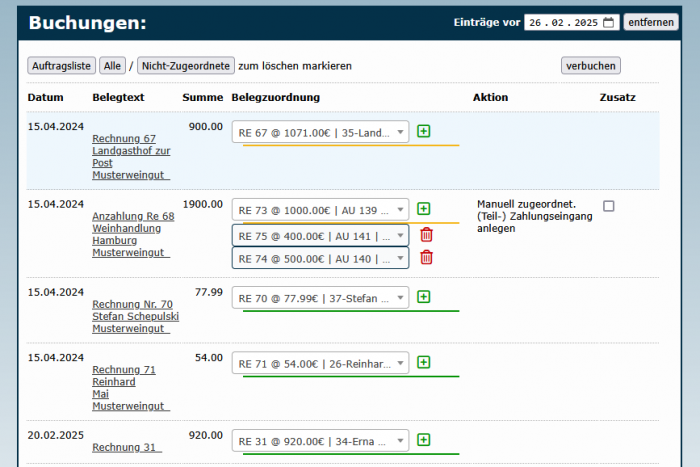Remove RE 74 assignment with trash icon

427,258
